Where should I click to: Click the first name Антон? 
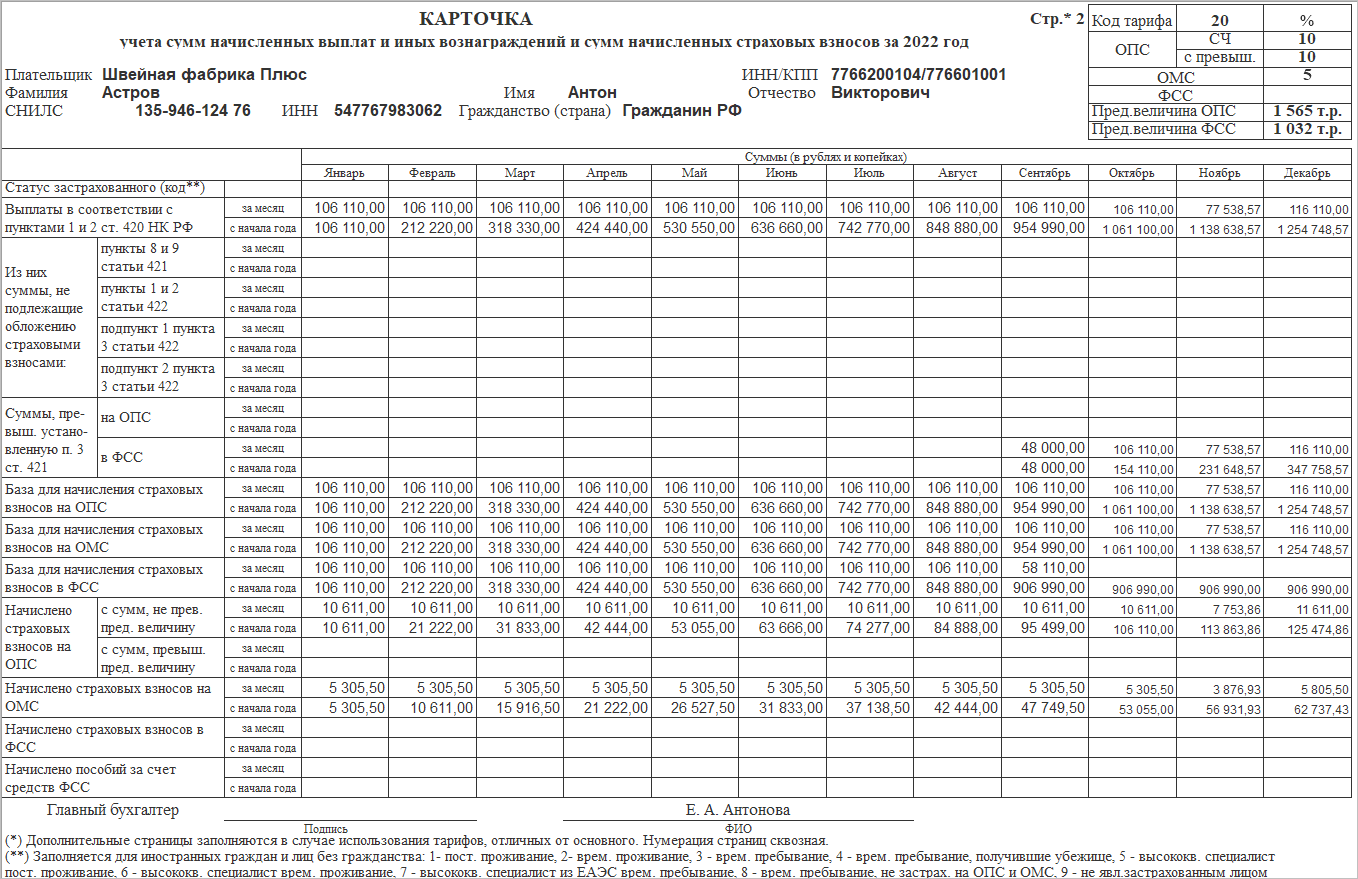pyautogui.click(x=592, y=93)
